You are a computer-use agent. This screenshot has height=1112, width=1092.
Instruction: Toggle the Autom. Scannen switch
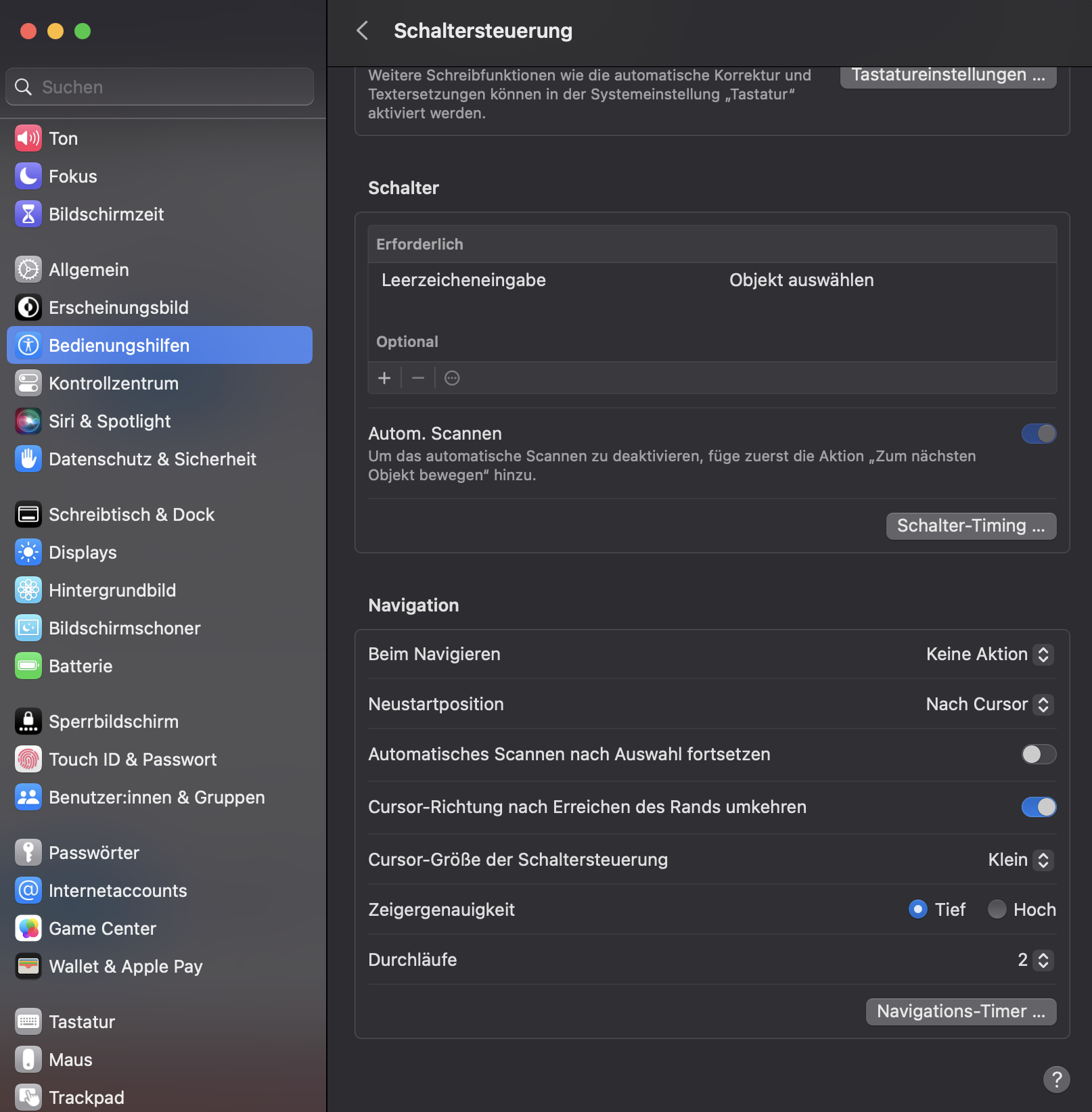pos(1039,434)
